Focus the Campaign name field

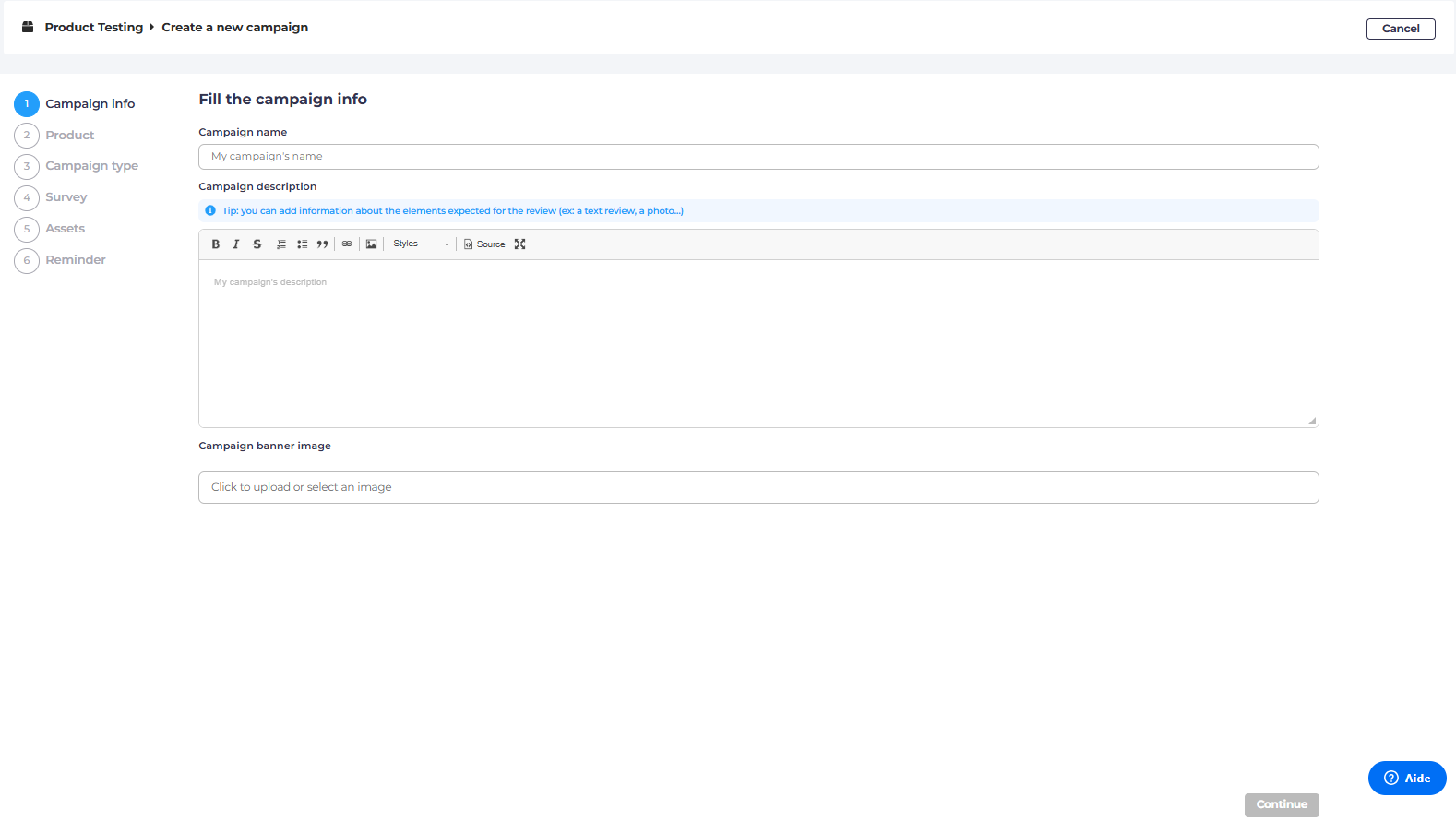(758, 157)
